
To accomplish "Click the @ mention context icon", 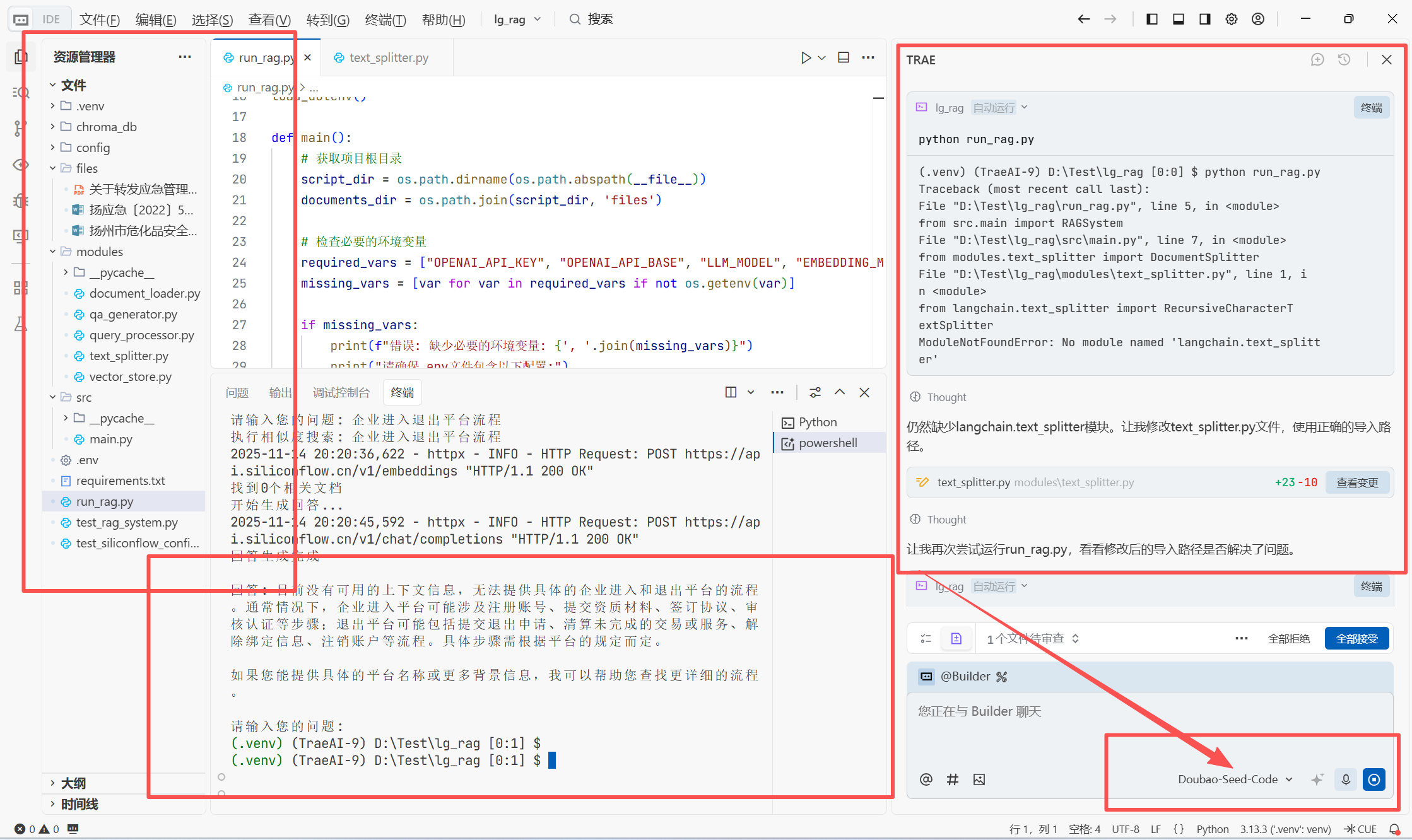I will (x=926, y=779).
